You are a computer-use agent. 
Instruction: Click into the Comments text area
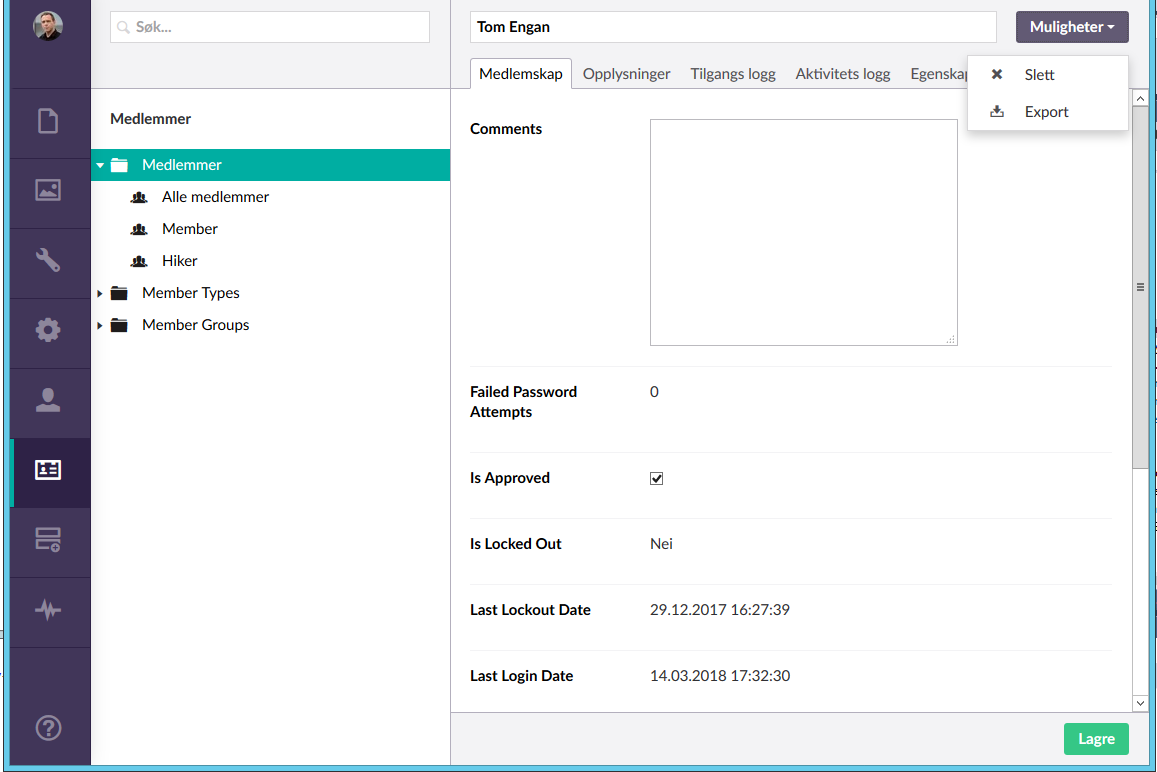coord(803,232)
